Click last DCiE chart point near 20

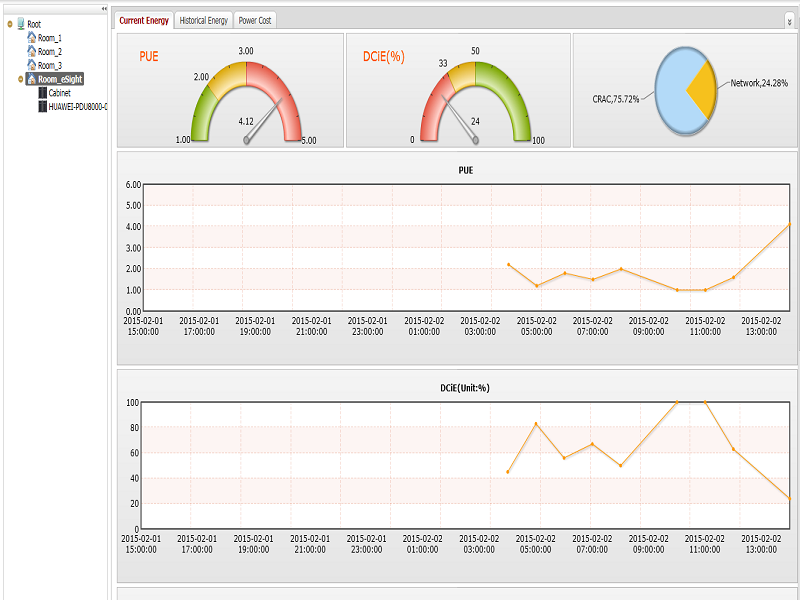point(790,498)
